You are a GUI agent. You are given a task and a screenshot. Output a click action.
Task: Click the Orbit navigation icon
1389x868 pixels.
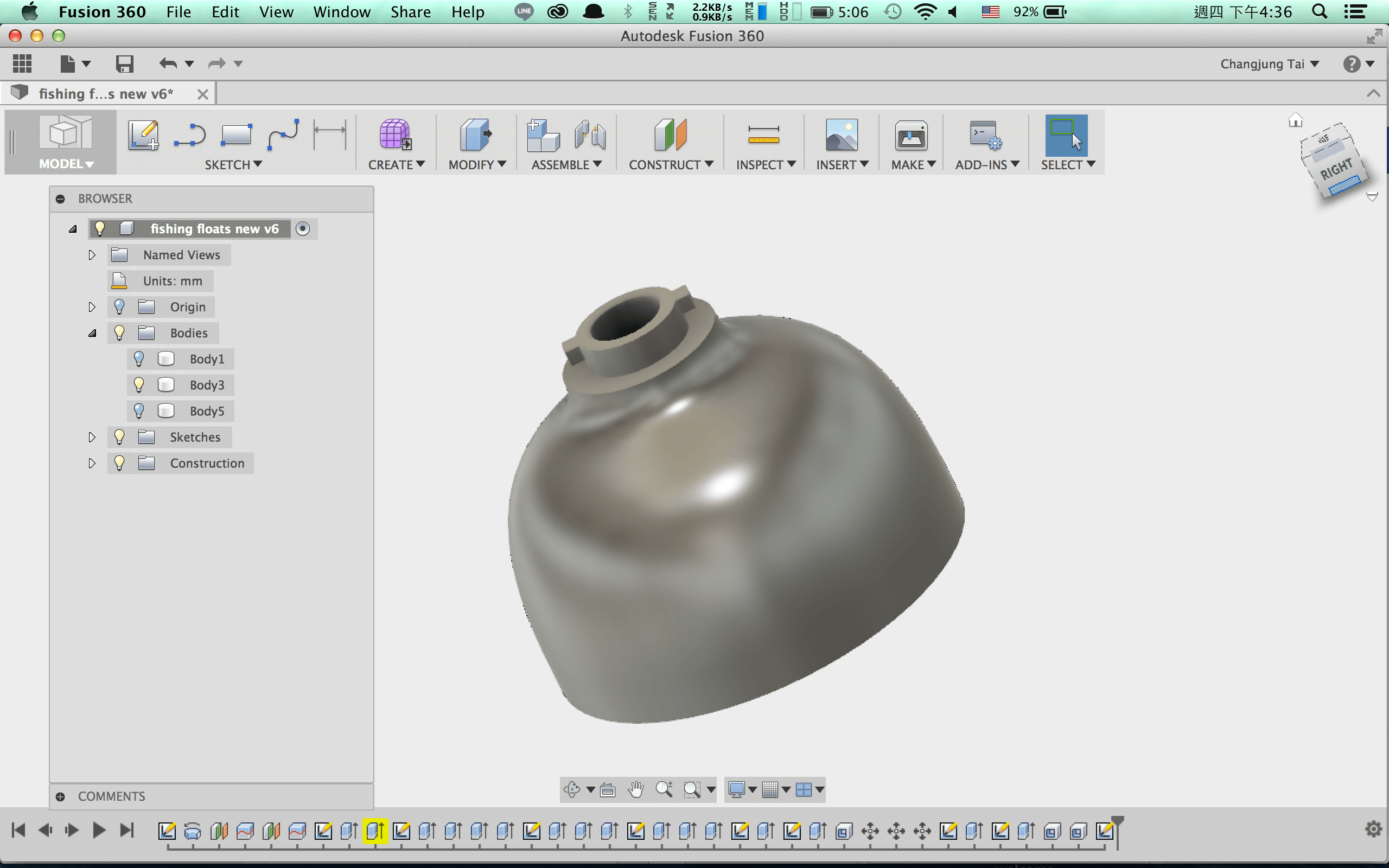pos(572,789)
